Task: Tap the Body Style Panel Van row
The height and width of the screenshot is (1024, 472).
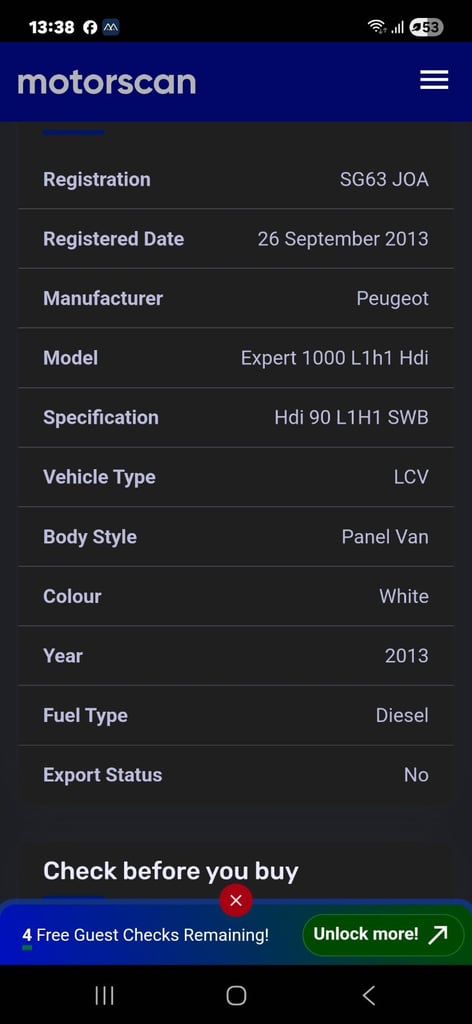Action: 236,537
